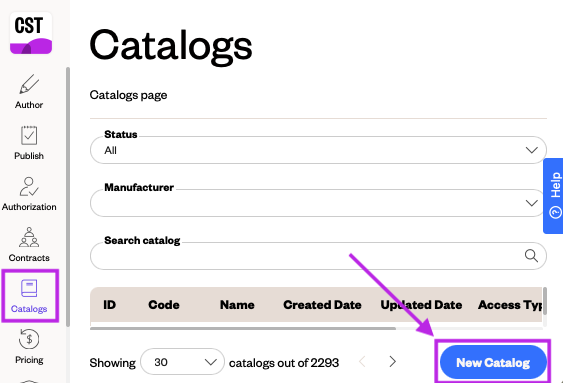Click the table vertical scrollbar
The width and height of the screenshot is (563, 383).
[x=545, y=301]
